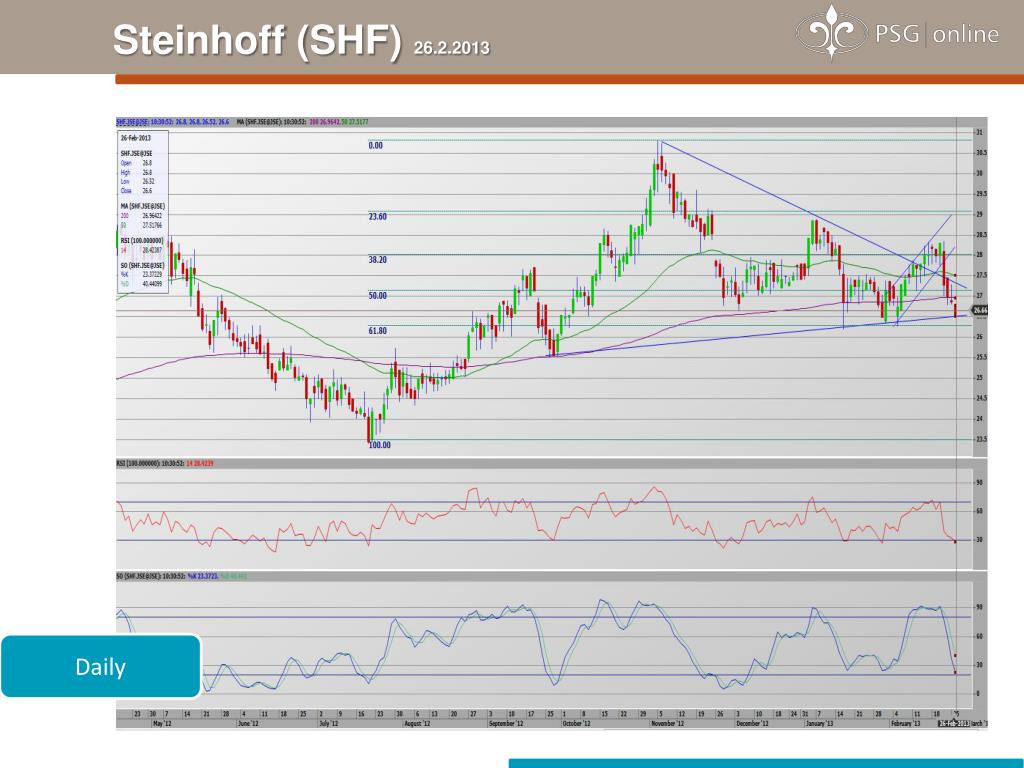Select the Steinhoff (SHF) slide title
The height and width of the screenshot is (768, 1024).
click(x=257, y=40)
